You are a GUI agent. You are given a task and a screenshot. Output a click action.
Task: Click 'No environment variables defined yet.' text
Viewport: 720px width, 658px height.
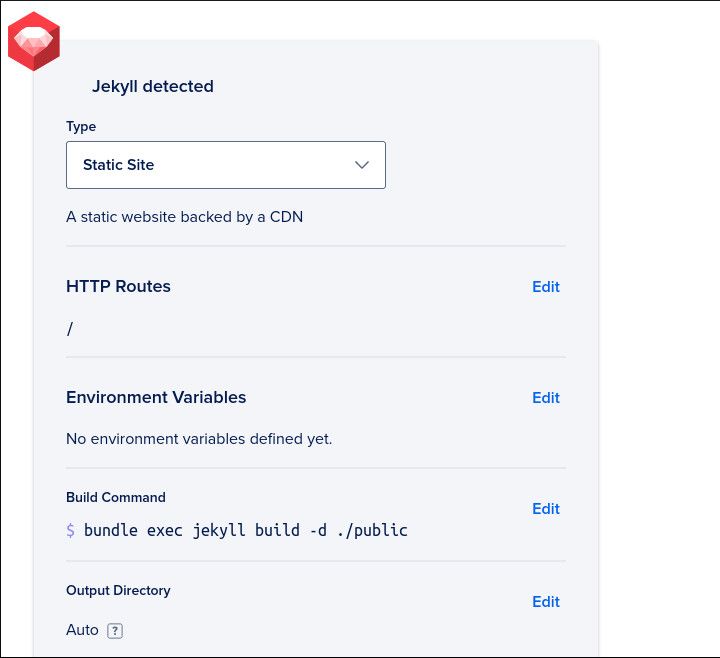[x=199, y=439]
